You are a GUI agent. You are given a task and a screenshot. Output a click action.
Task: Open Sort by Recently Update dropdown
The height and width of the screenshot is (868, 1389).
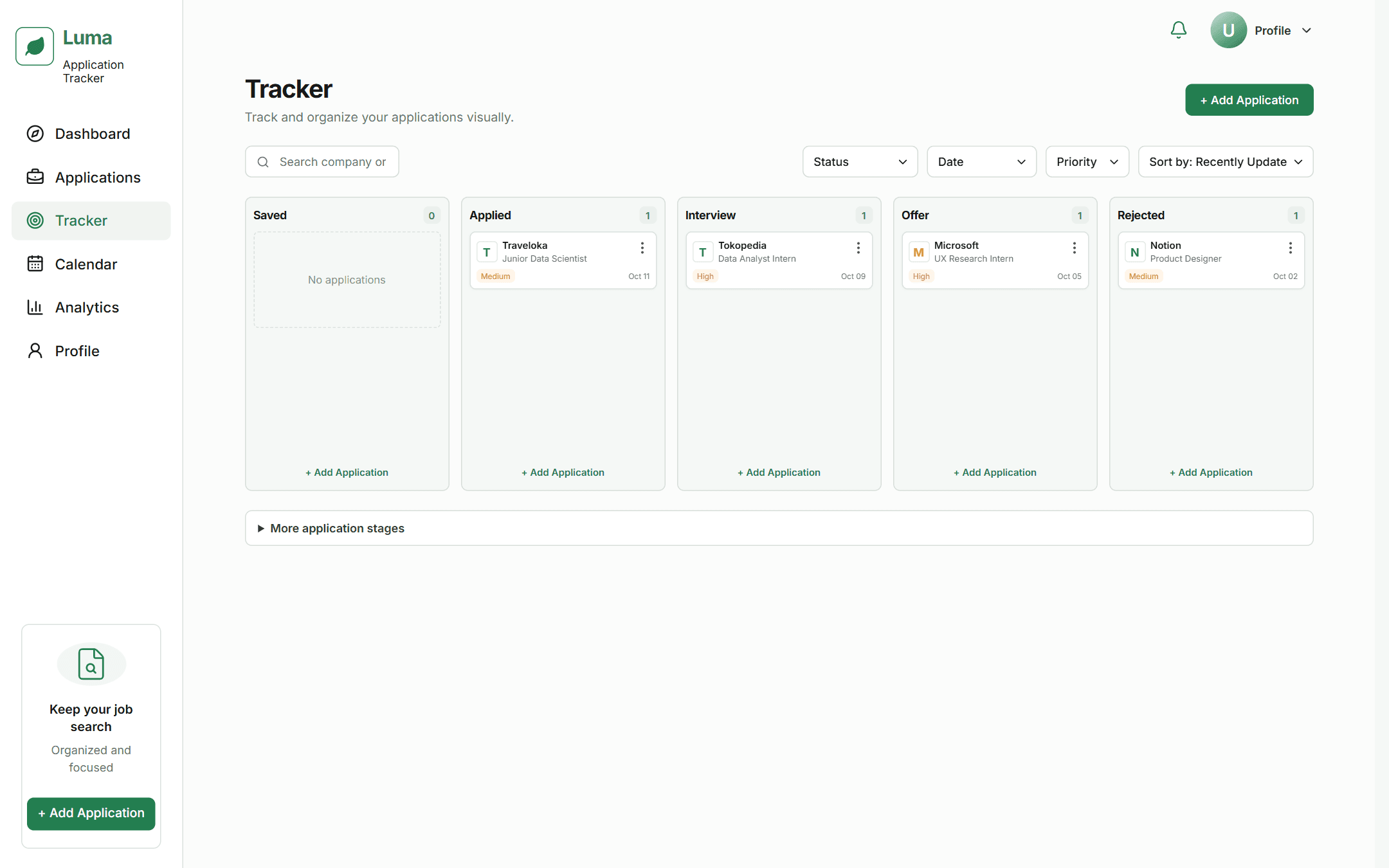[x=1226, y=162]
